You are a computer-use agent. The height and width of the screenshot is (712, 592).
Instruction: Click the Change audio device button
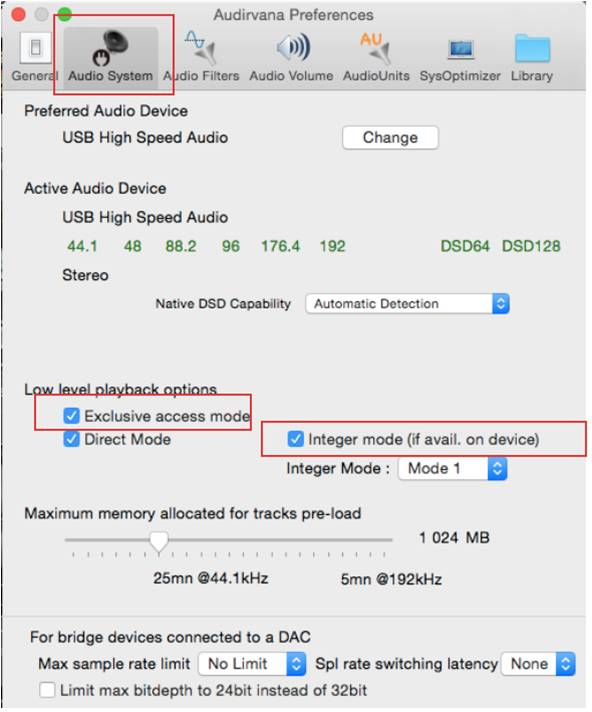click(x=390, y=138)
